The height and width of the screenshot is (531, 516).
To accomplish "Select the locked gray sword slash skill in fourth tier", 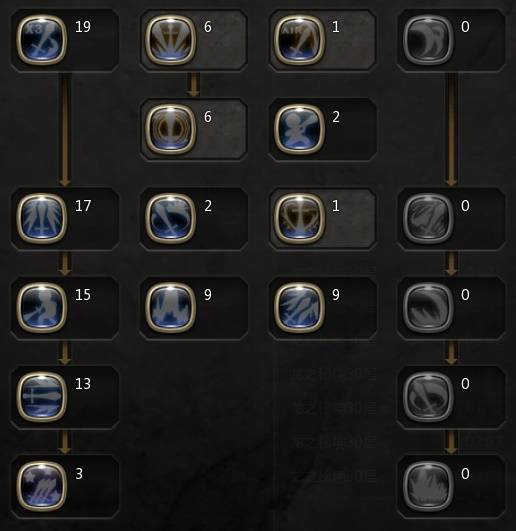I will pos(428,397).
